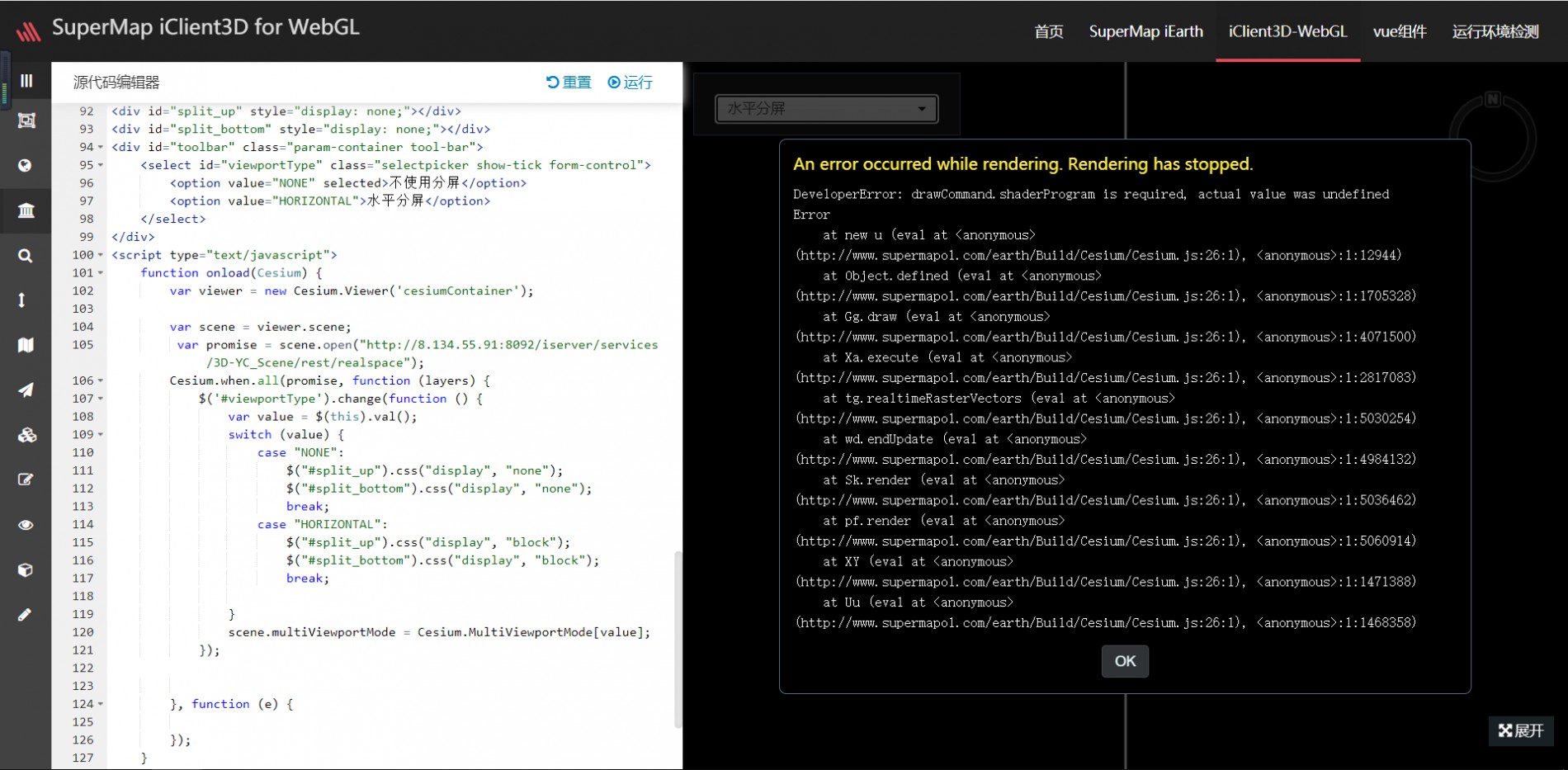
Task: Click line 120 scene.multiViewportMode statement
Action: (439, 632)
